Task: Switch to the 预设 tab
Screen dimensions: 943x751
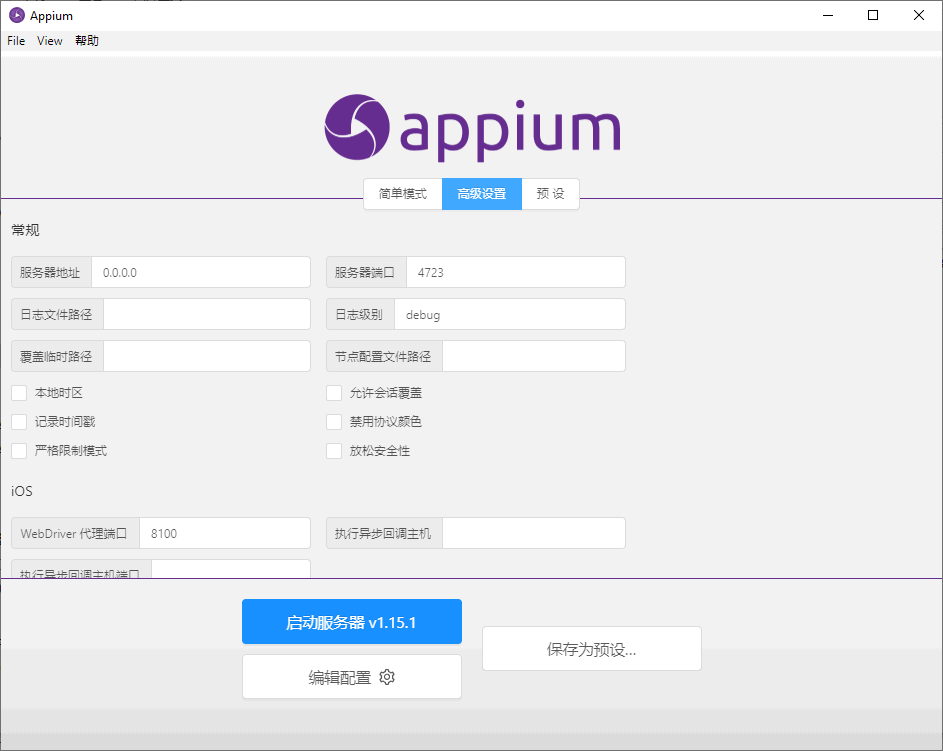Action: [x=550, y=194]
